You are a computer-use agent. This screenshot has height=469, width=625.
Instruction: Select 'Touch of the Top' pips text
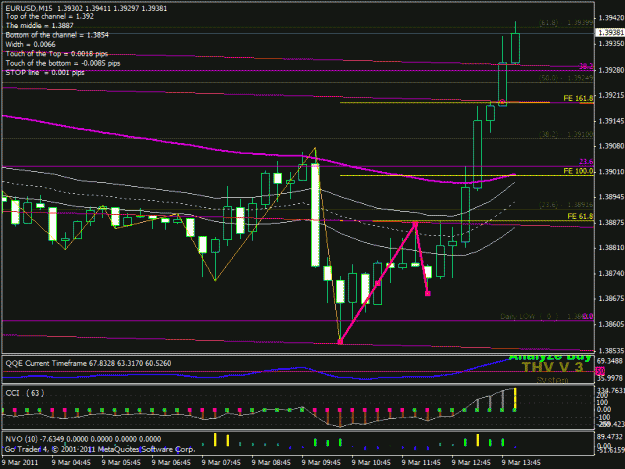(x=57, y=54)
